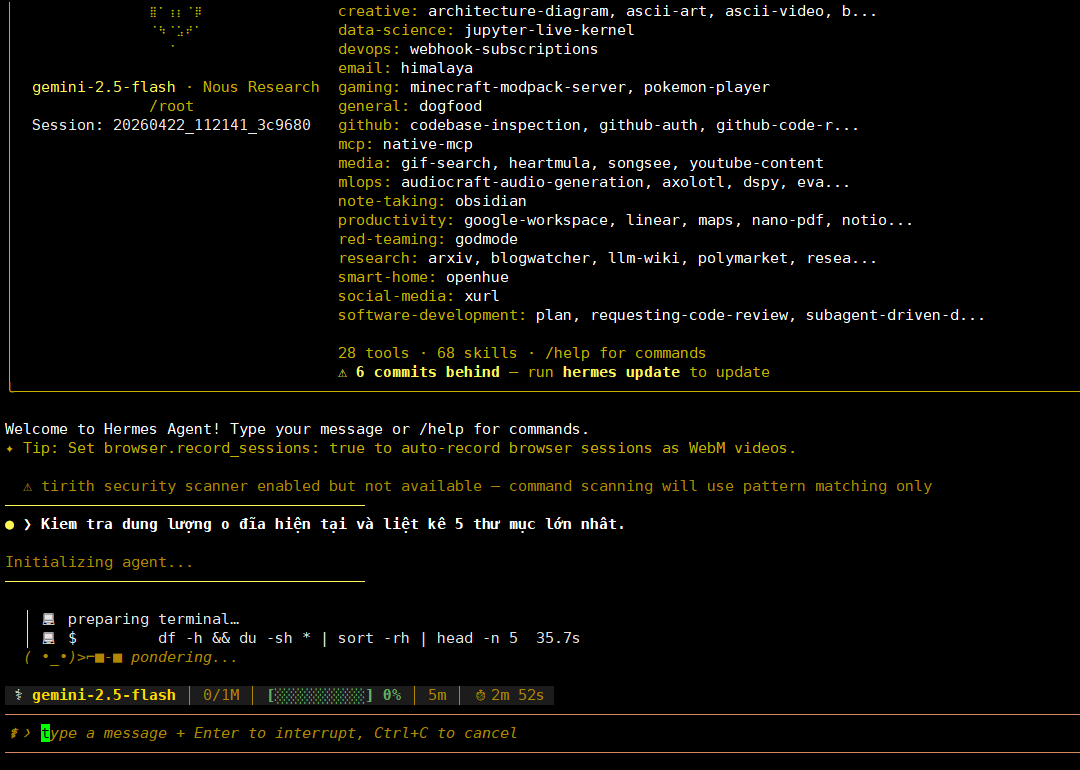
Task: Click the computer icon before the df -h command
Action: [49, 638]
